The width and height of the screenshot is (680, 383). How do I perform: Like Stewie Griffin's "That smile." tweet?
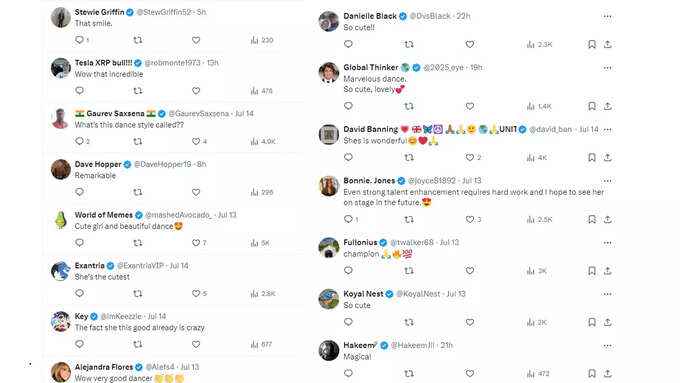click(196, 40)
